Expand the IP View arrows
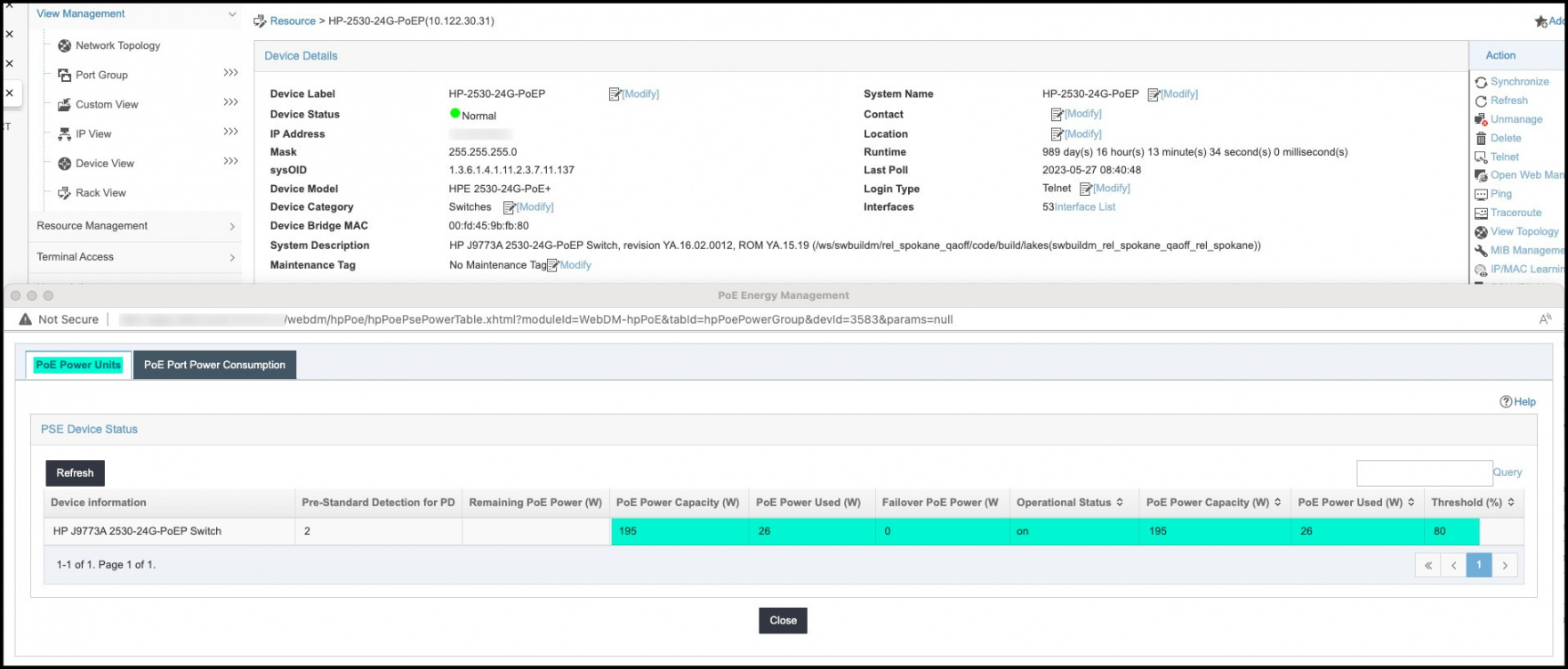Screen dimensions: 1568x669 click(x=231, y=132)
